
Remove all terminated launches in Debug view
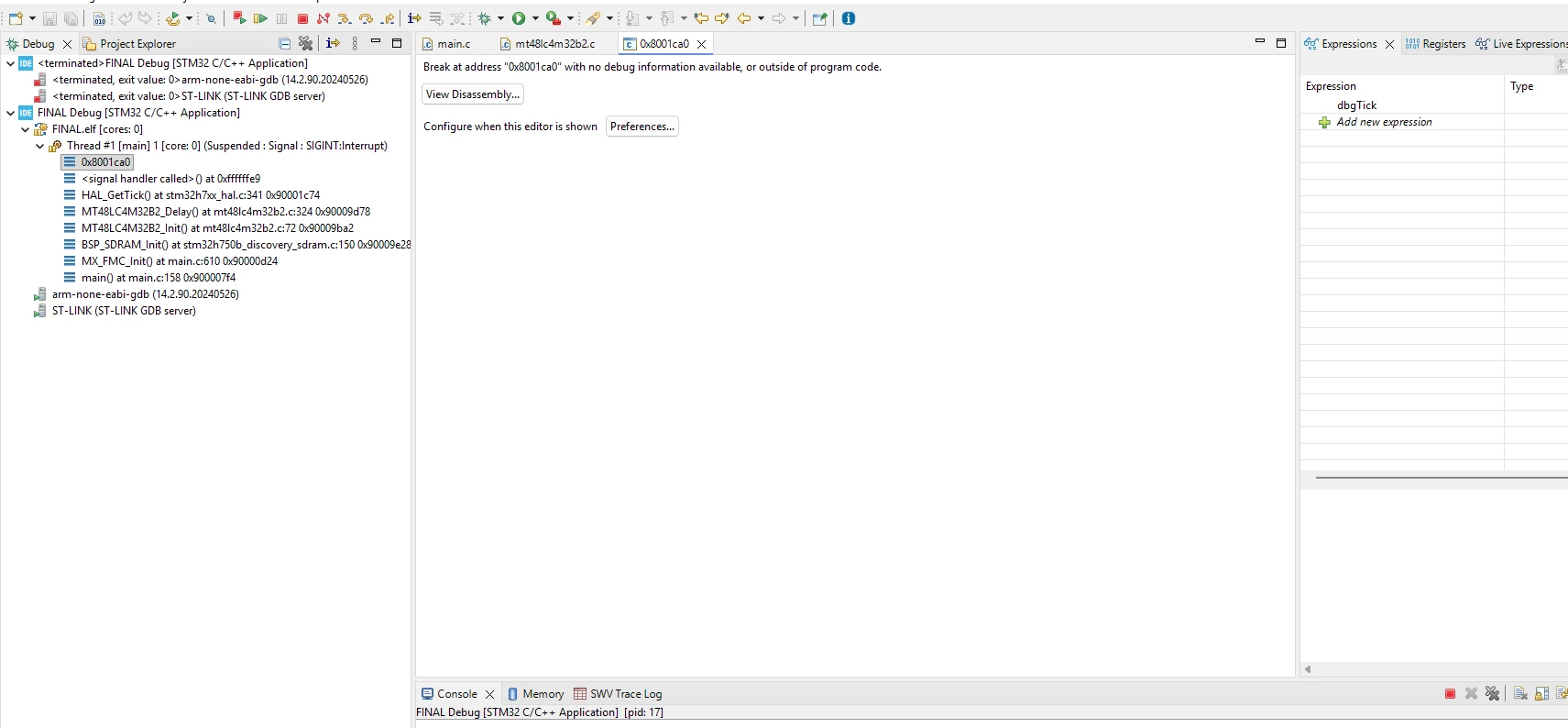(305, 43)
